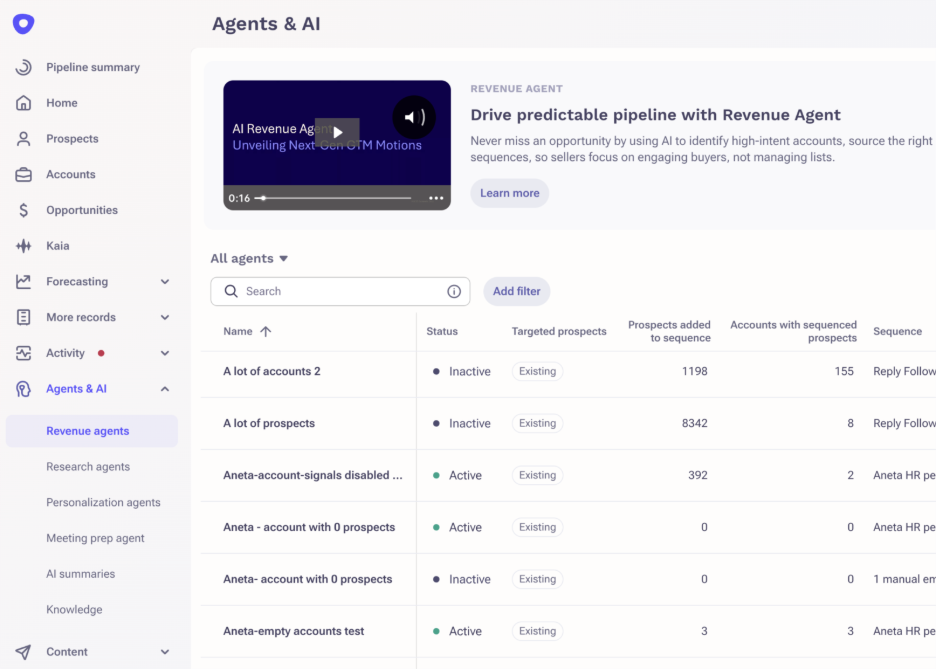This screenshot has height=669, width=936.
Task: Select AI summaries submenu item
Action: click(x=81, y=574)
